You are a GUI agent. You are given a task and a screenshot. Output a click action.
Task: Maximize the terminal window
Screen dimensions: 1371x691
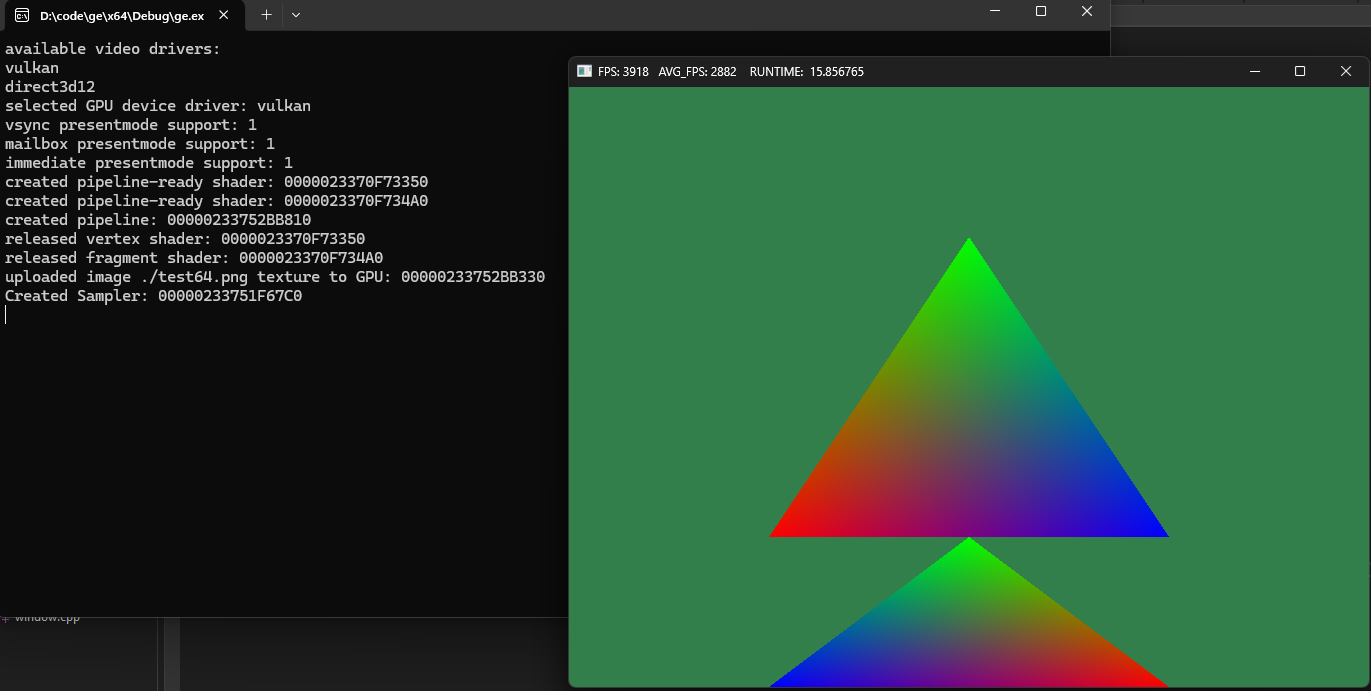coord(1041,11)
